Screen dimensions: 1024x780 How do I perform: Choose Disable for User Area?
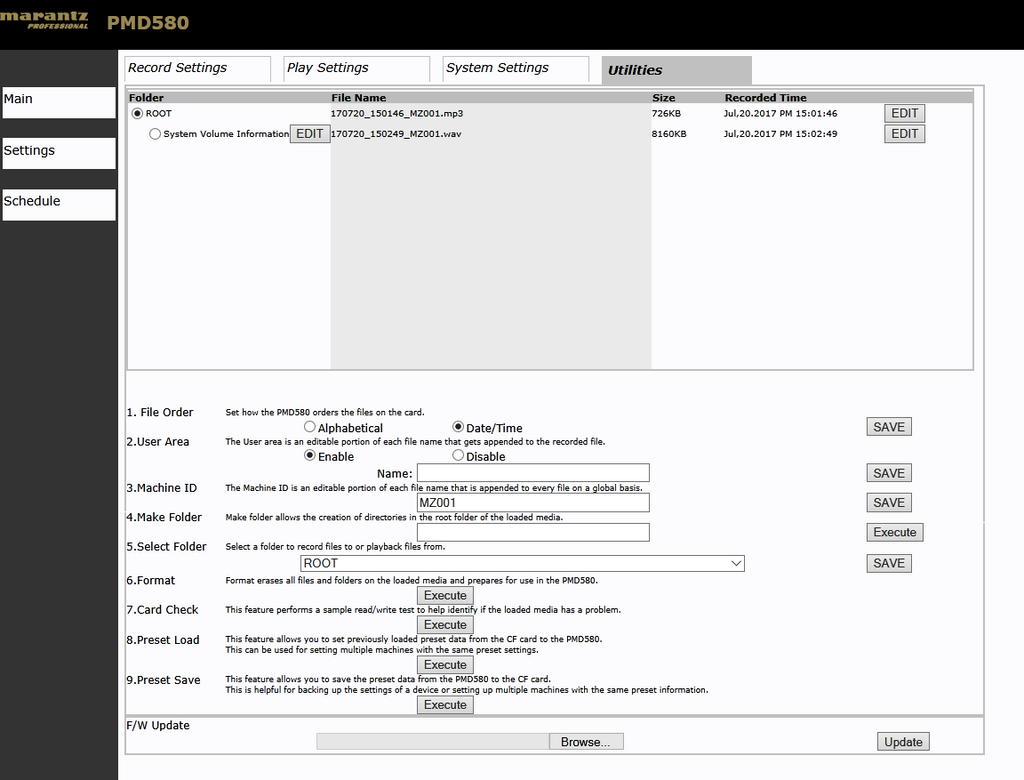click(458, 455)
